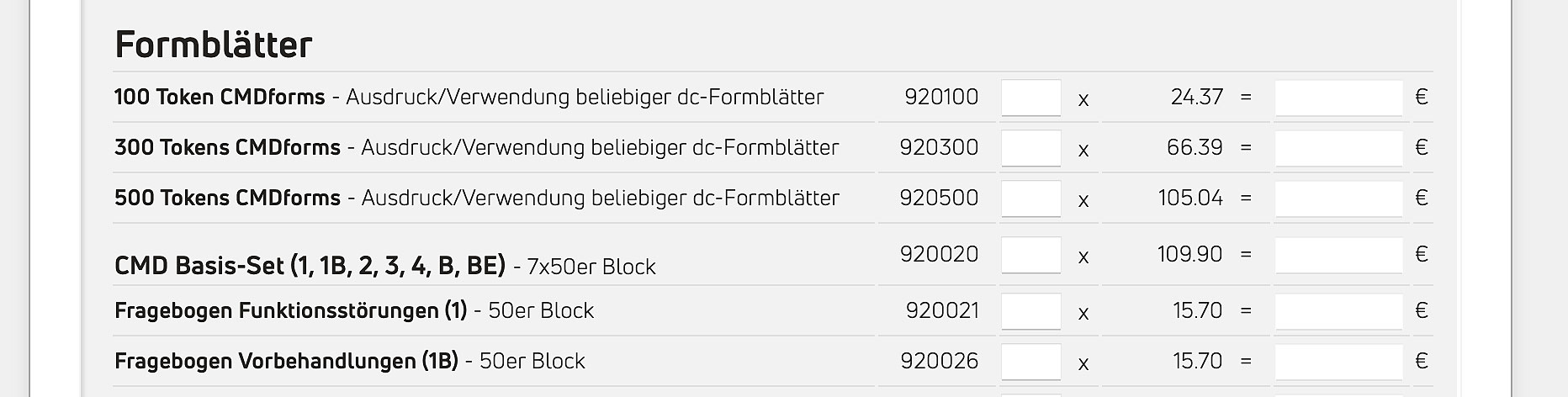Select total field in 300 Tokens CMDforms row
This screenshot has width=1568, height=397.
click(1338, 148)
